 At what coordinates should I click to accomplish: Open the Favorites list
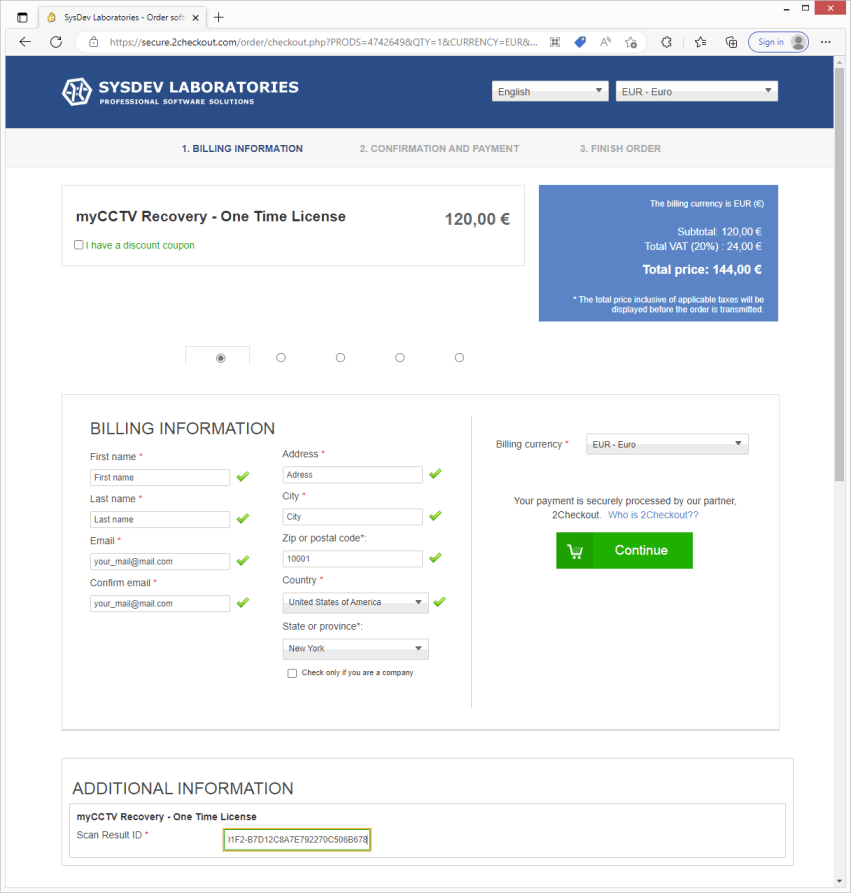tap(701, 42)
